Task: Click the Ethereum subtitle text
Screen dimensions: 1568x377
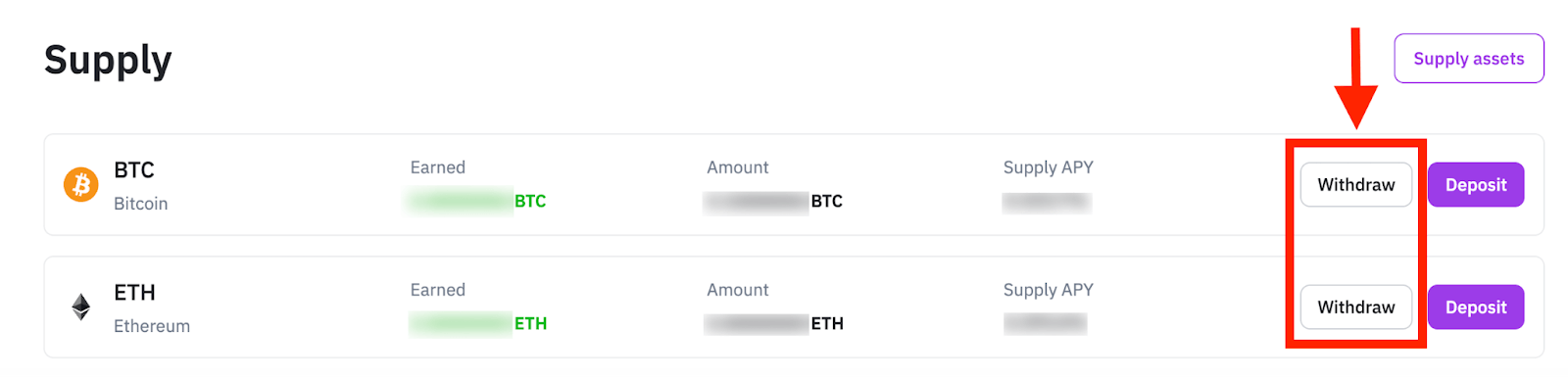Action: tap(152, 326)
